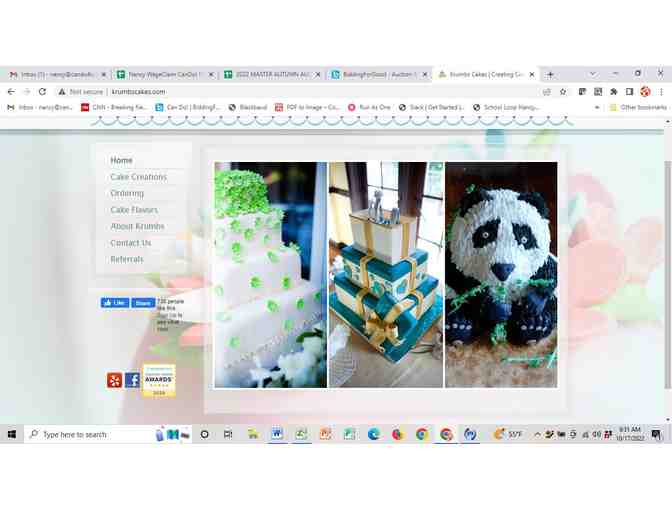
Task: Switch to the BiddingForGood Auction tab
Action: coord(379,74)
